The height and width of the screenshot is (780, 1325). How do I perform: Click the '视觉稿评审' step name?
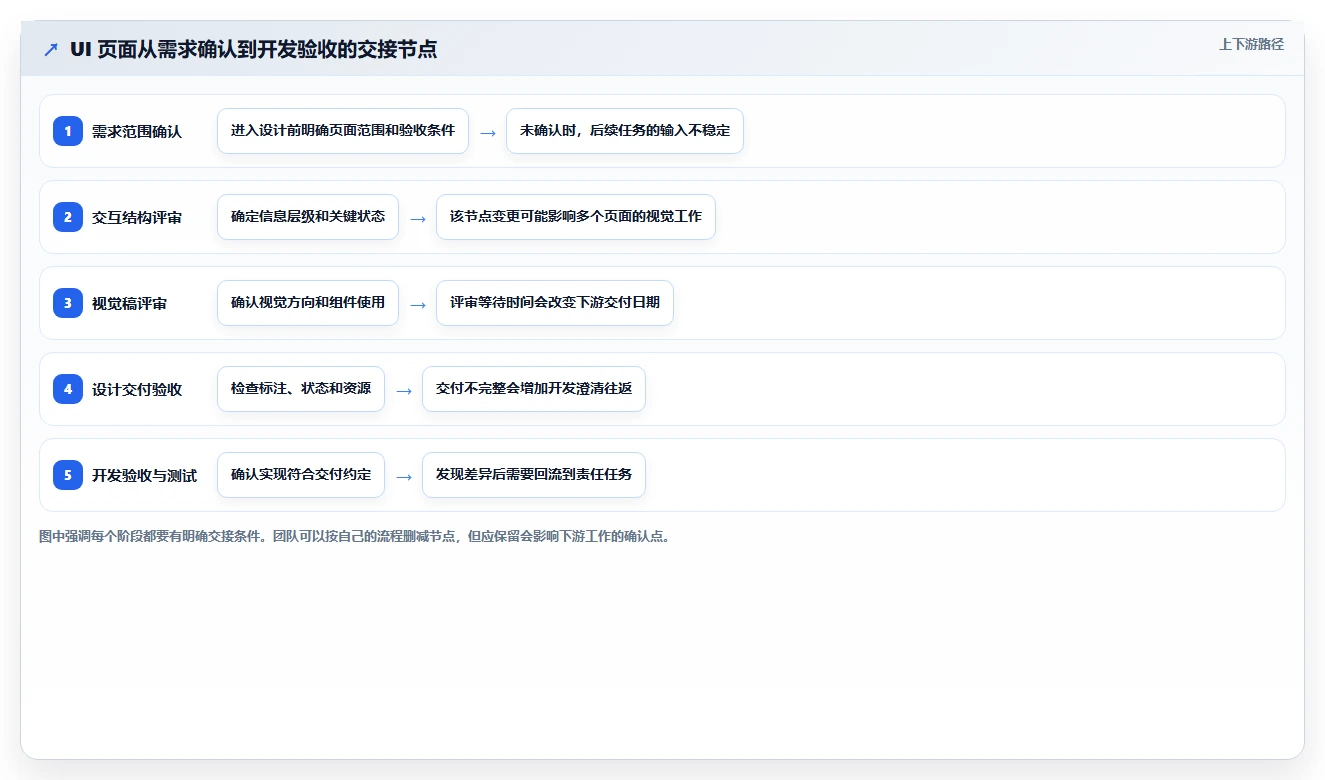pos(129,303)
